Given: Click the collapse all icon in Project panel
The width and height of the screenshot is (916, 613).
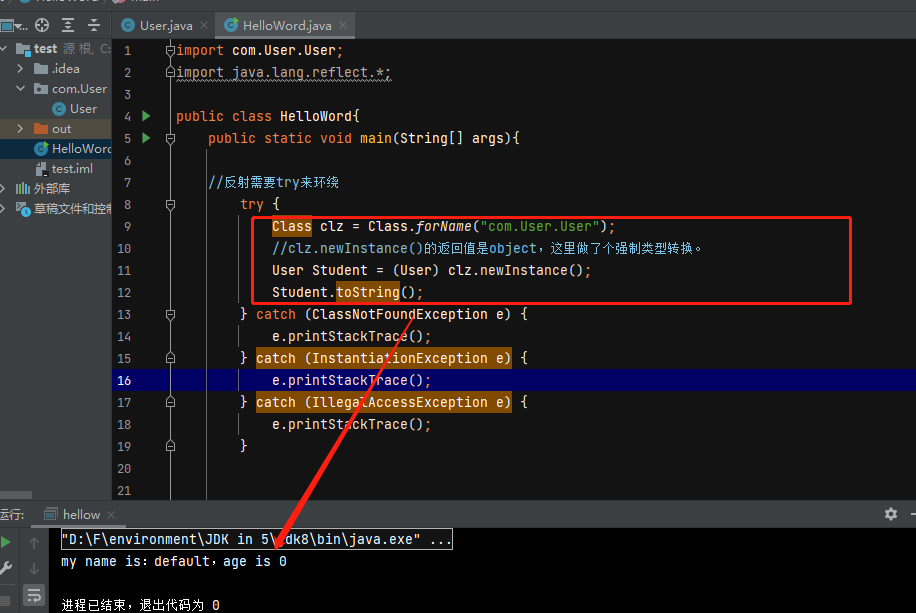Looking at the screenshot, I should coord(93,25).
